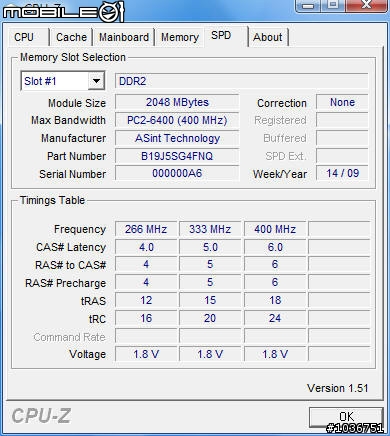Select the Mainboard tab
The height and width of the screenshot is (436, 390).
(x=124, y=37)
